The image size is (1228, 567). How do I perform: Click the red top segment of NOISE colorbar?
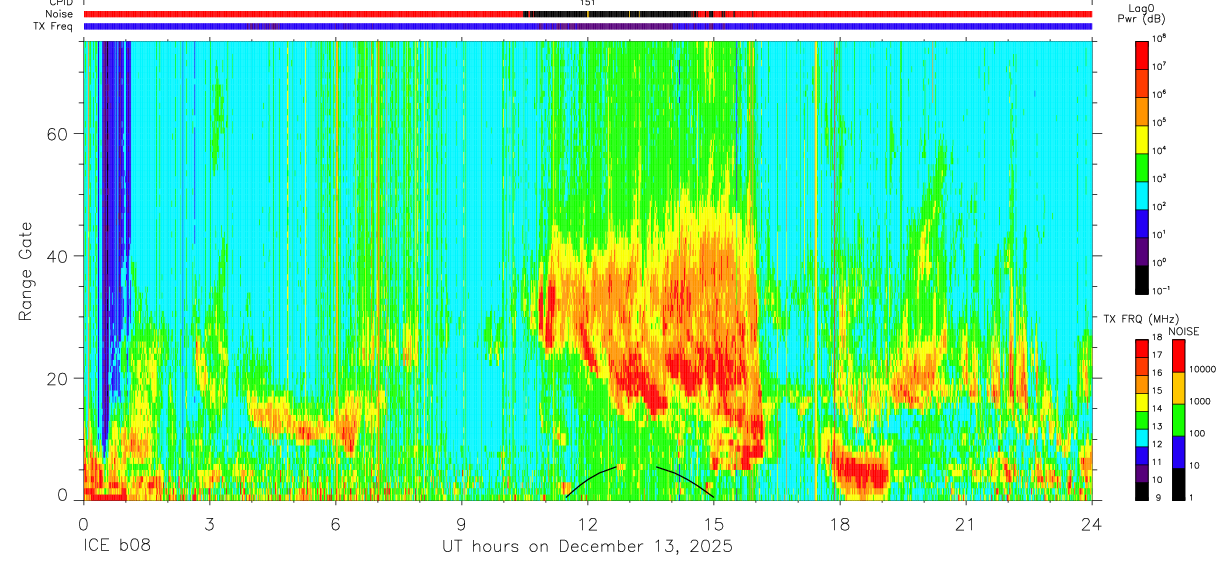click(1179, 356)
